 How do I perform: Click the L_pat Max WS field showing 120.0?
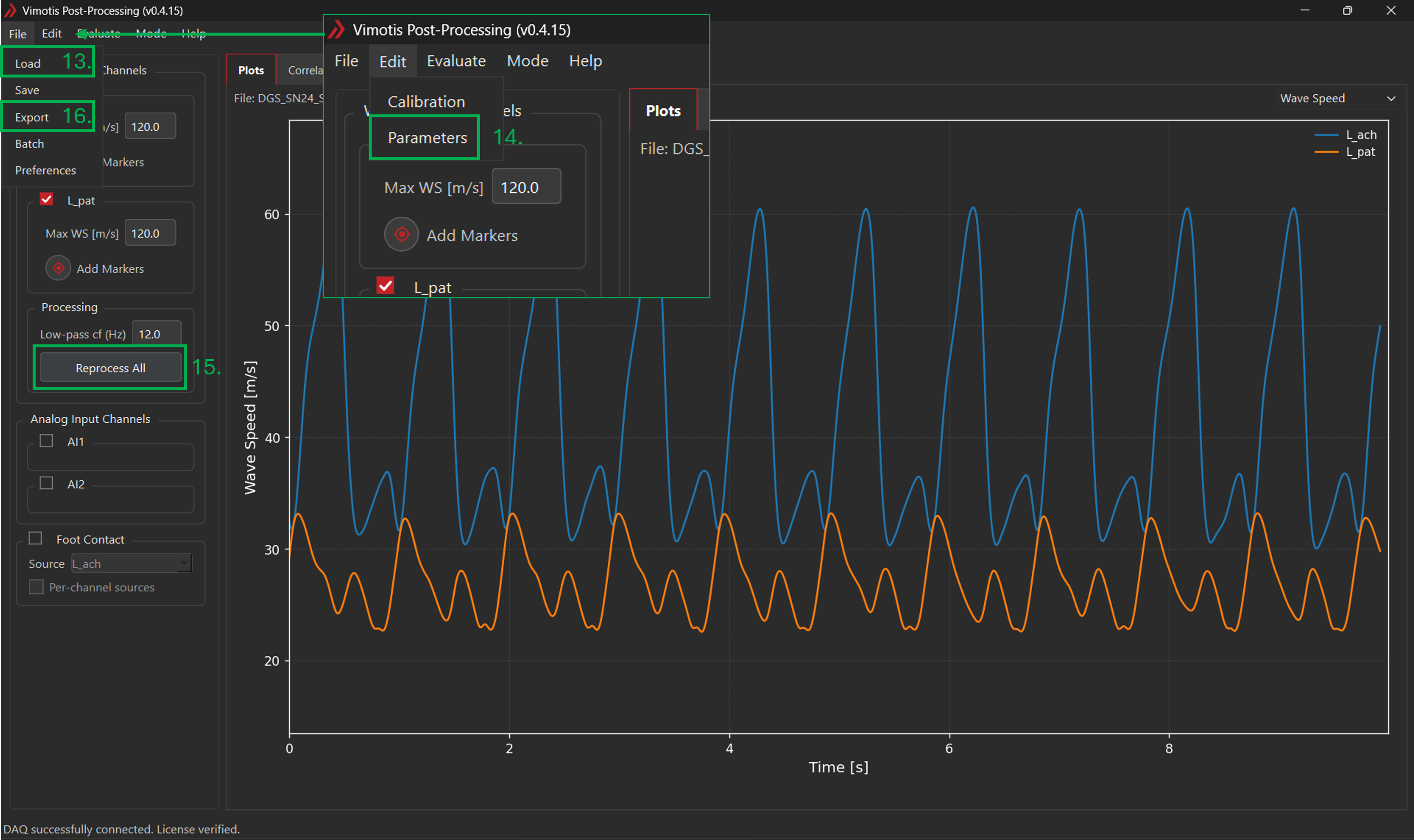tap(150, 233)
